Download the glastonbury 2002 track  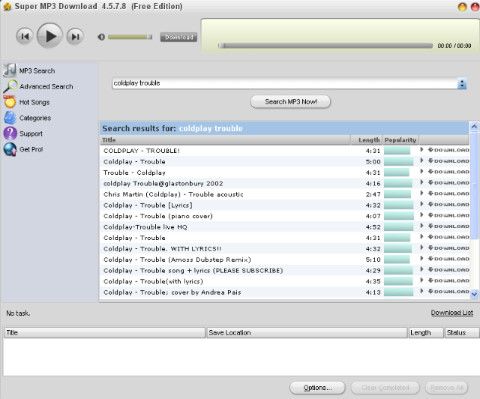(x=449, y=183)
